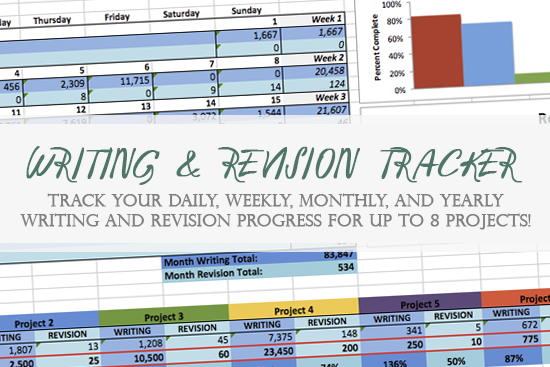Click the red bar in the chart
The height and width of the screenshot is (367, 550).
coord(437,51)
